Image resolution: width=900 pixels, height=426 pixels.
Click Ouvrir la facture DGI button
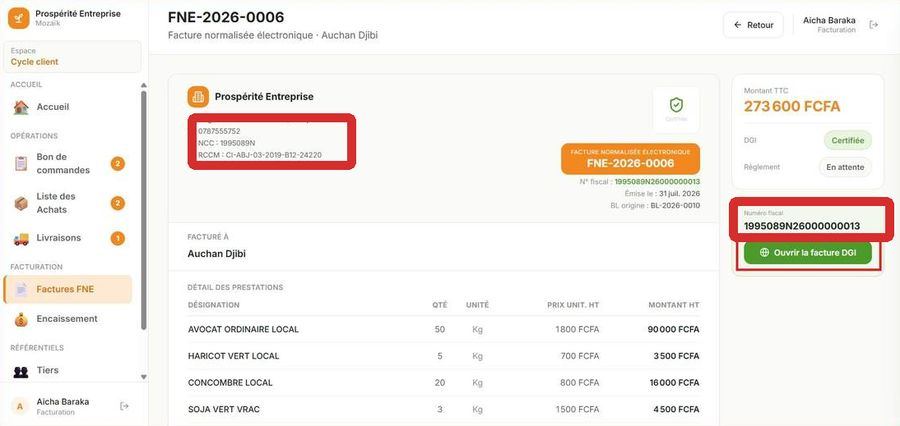point(808,253)
